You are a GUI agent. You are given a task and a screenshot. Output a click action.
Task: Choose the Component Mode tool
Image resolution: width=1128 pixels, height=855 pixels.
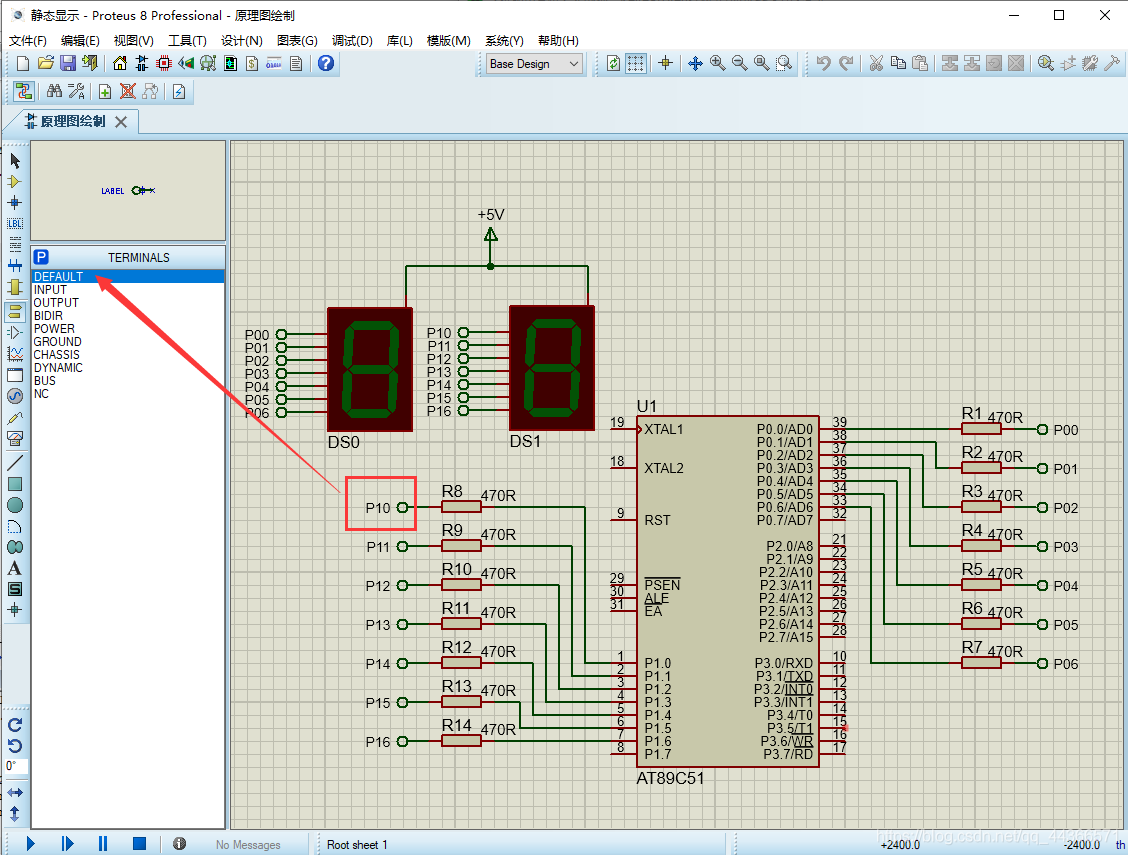coord(14,182)
